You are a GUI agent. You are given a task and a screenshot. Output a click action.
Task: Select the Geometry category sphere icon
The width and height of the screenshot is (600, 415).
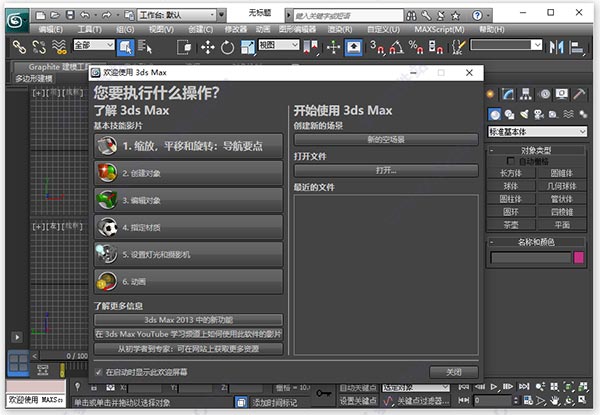(495, 114)
